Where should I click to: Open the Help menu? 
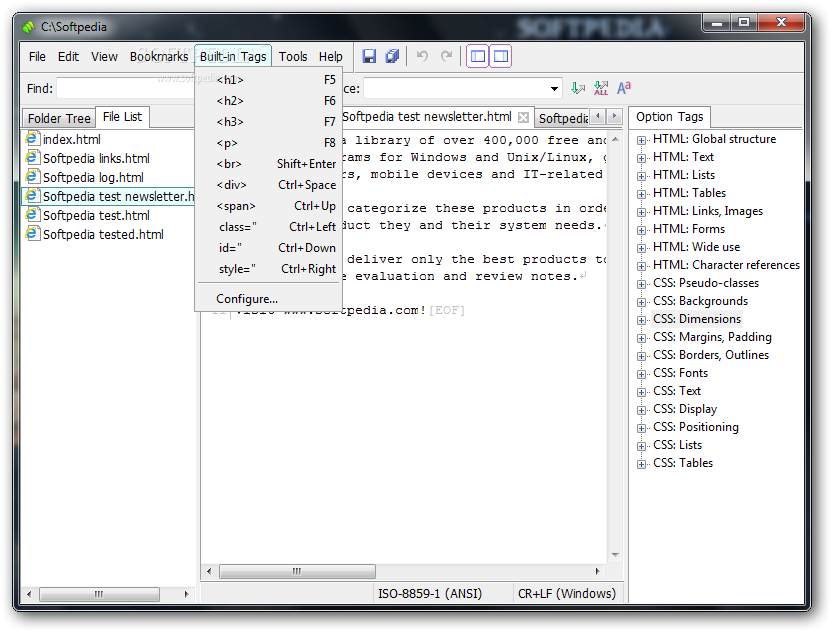pos(331,56)
